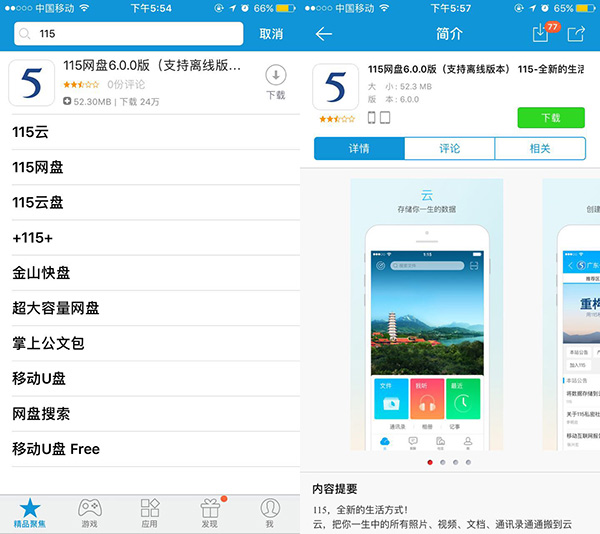Screen dimensions: 600x534
Task: Click the search field containing 115
Action: 129,34
